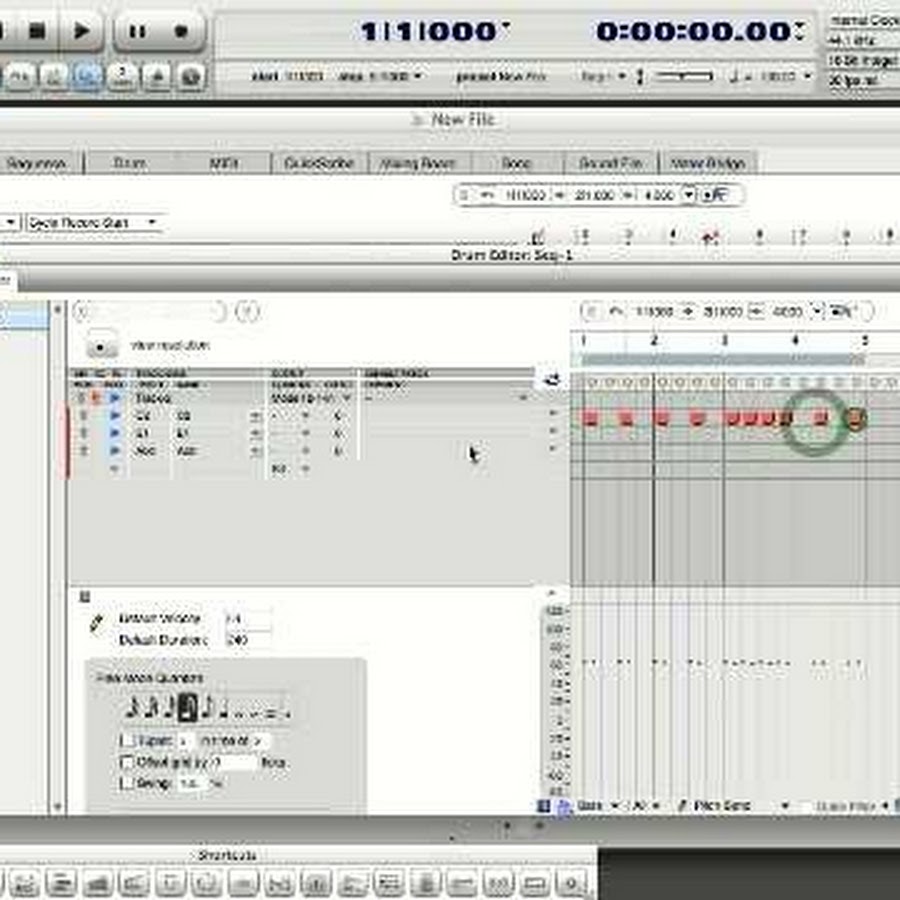Viewport: 900px width, 900px height.
Task: Toggle the countoff button labeled 2
Action: (122, 76)
